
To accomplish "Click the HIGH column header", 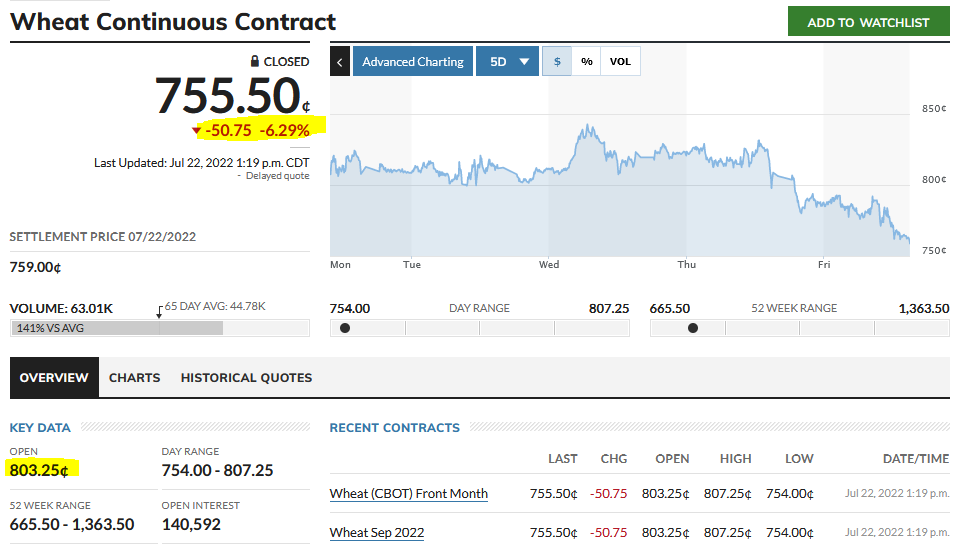I will click(x=736, y=459).
